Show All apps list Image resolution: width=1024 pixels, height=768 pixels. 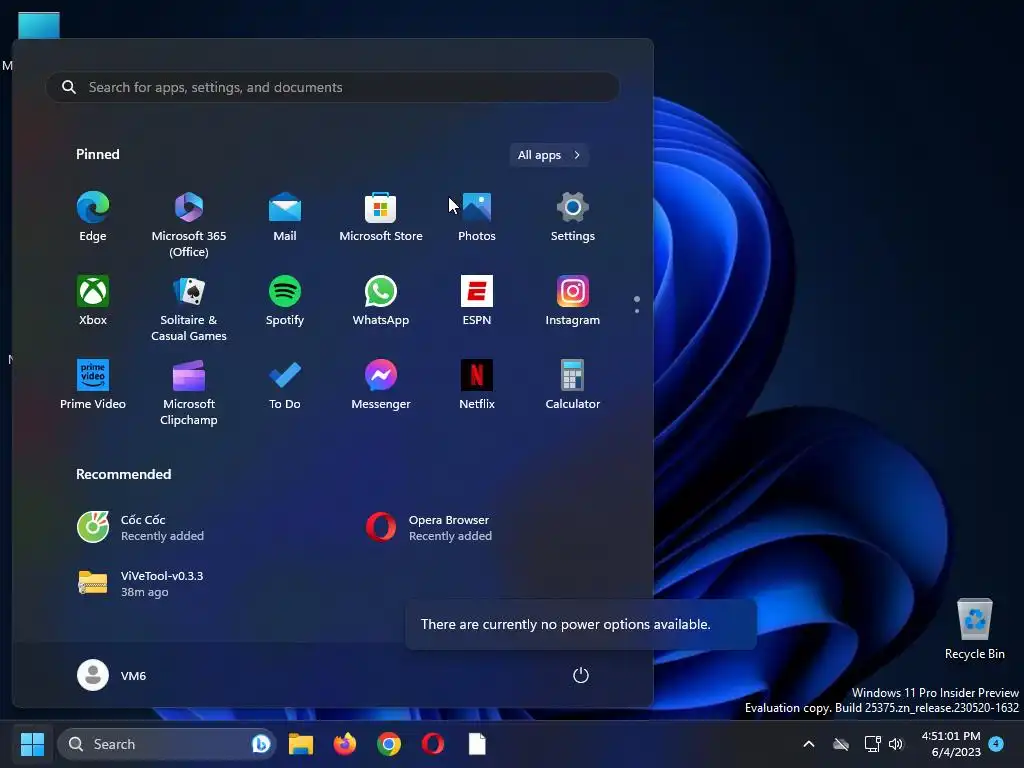click(x=549, y=155)
